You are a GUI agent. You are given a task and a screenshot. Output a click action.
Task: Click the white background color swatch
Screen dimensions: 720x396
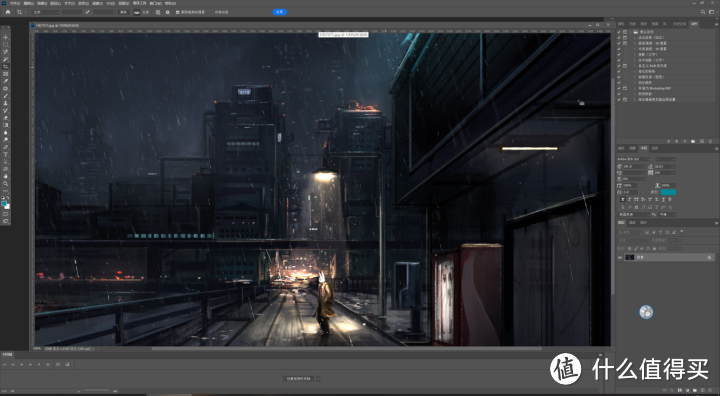(7, 207)
